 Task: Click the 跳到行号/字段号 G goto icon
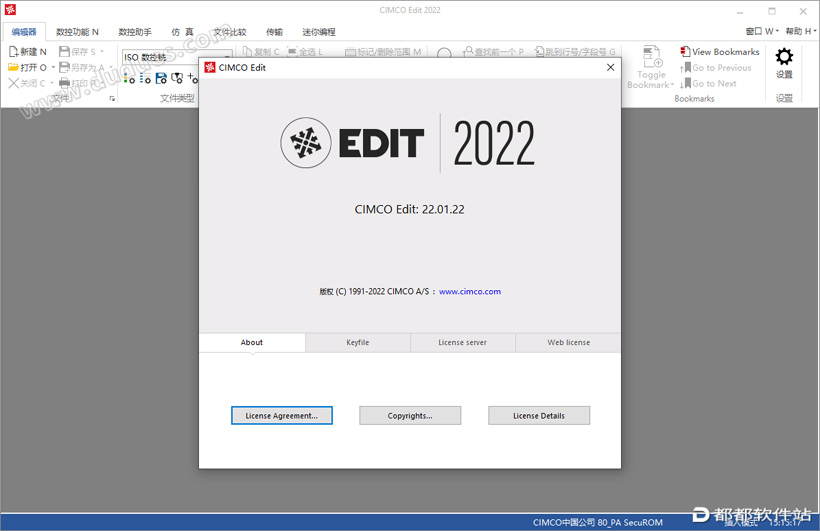pyautogui.click(x=539, y=51)
